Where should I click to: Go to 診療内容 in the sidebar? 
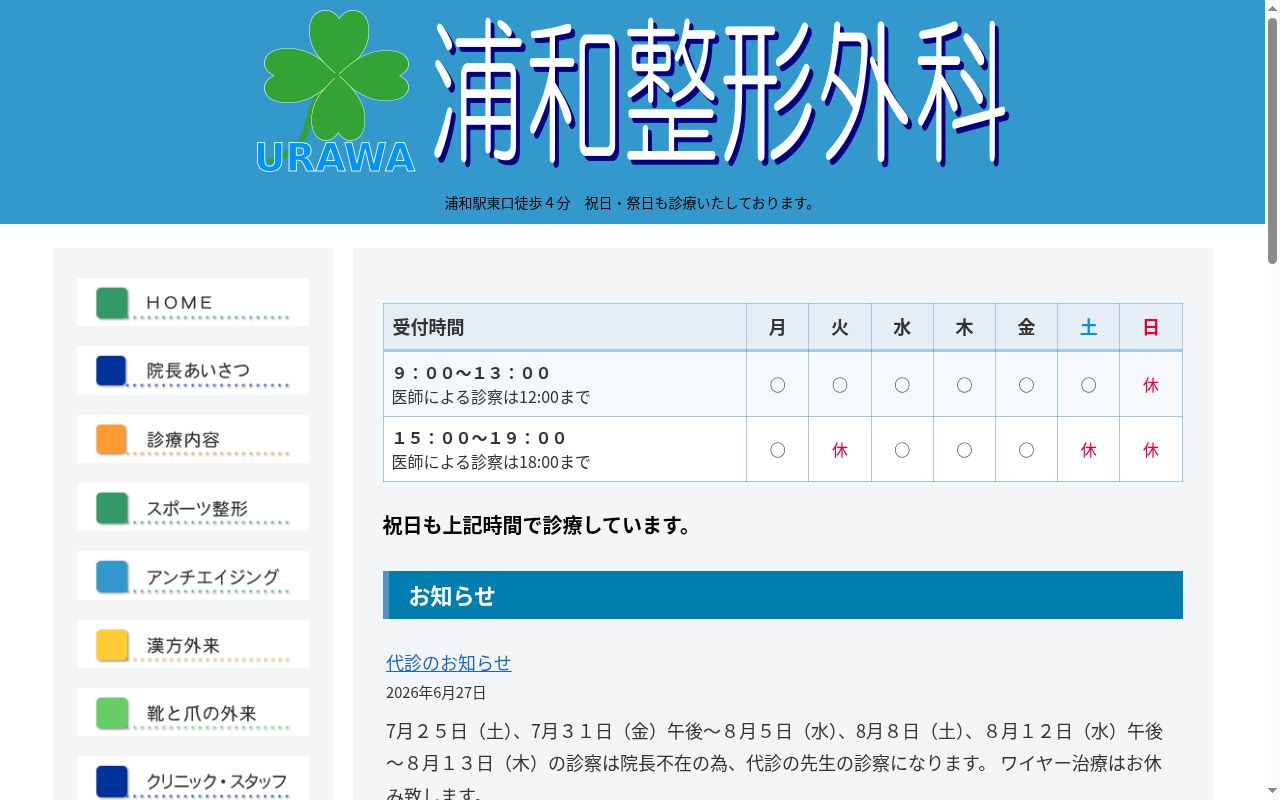(x=193, y=439)
